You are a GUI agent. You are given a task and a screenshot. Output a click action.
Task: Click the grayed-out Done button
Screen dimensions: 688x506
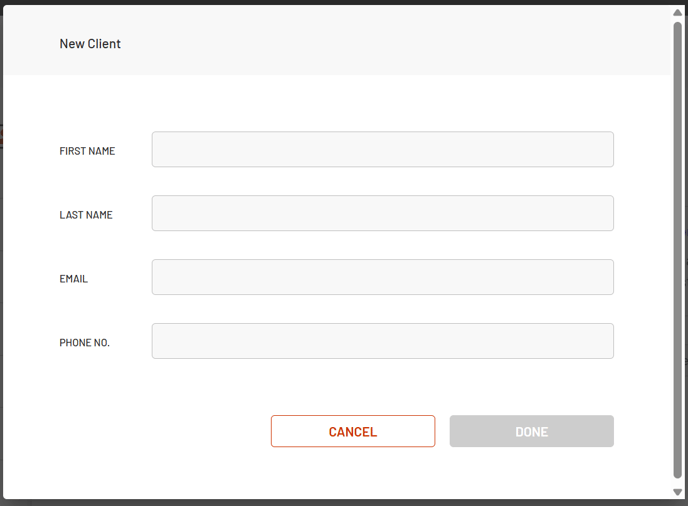pyautogui.click(x=531, y=431)
